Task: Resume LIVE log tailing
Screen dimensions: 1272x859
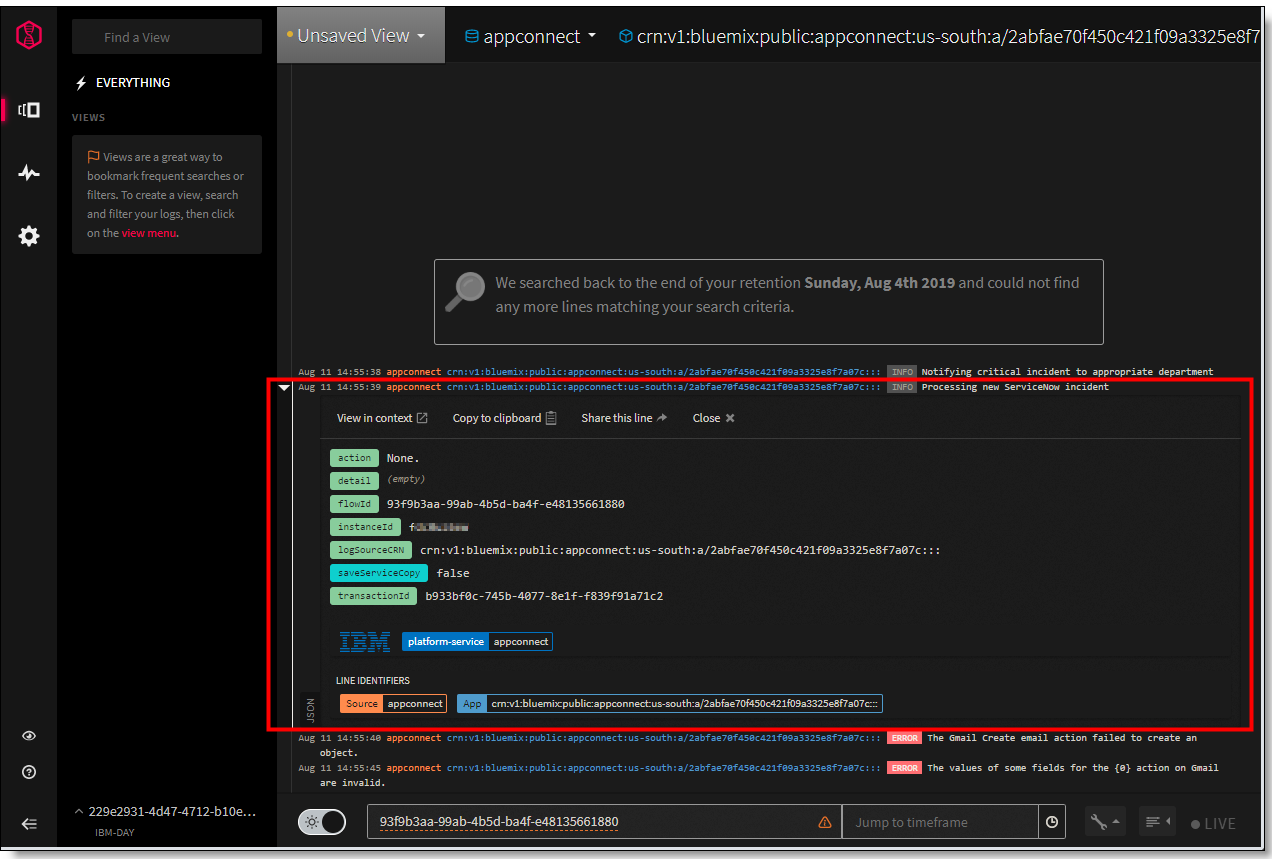Action: tap(1213, 823)
